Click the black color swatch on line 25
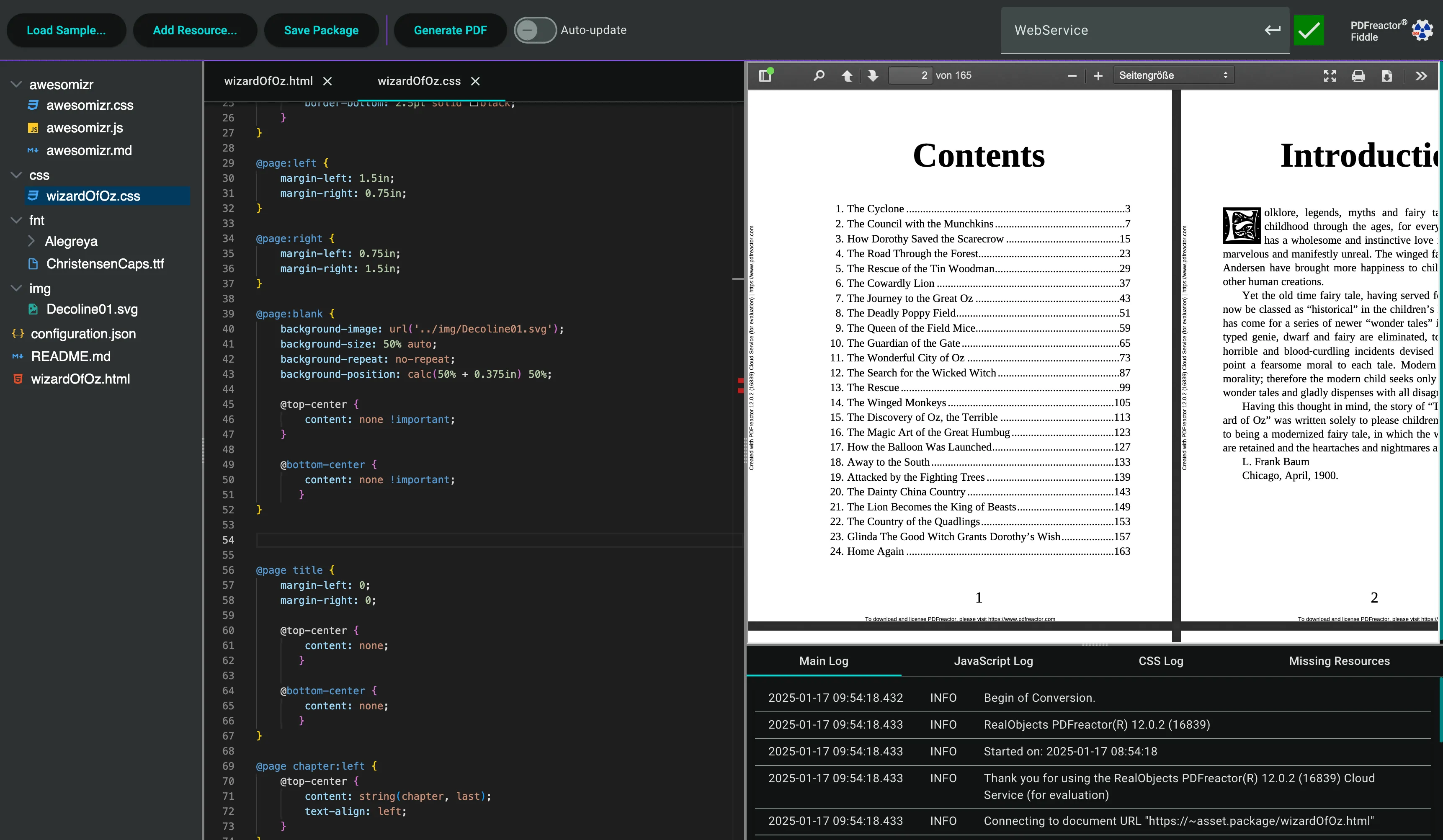The height and width of the screenshot is (840, 1443). coord(474,104)
